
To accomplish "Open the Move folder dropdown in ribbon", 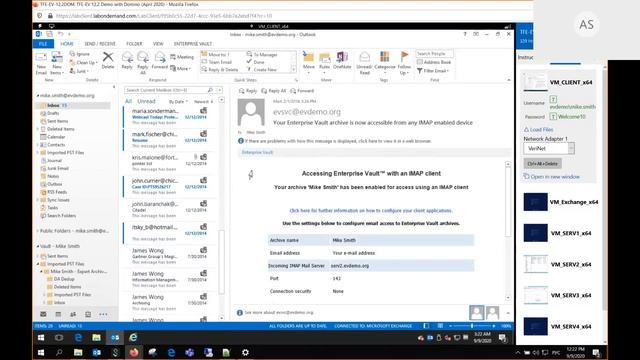I will tap(309, 63).
